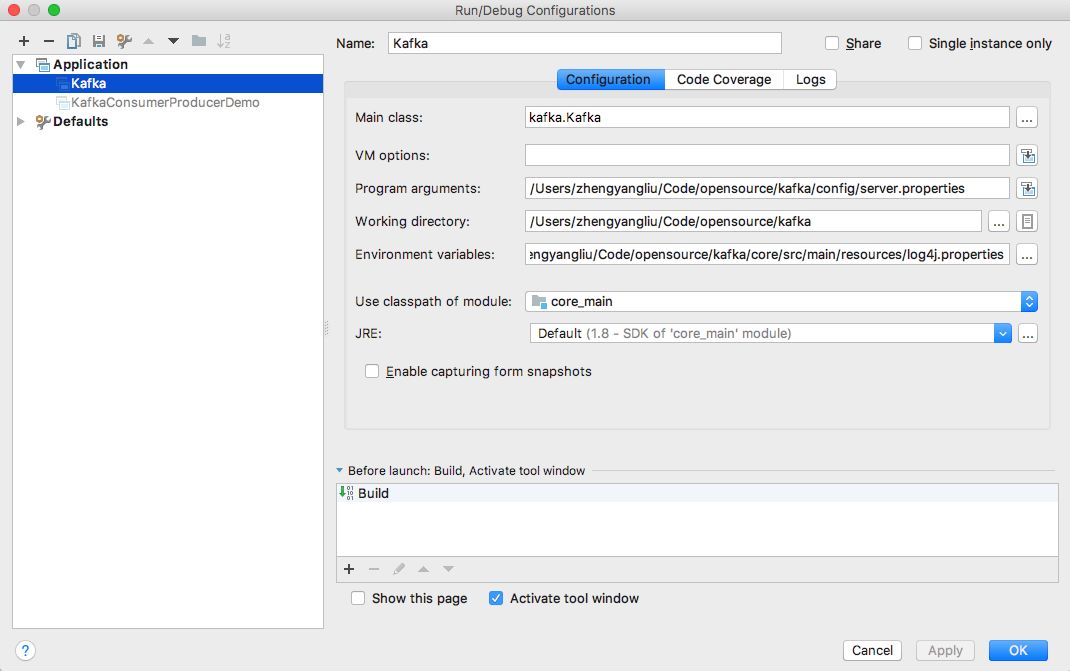
Task: Expand the Program arguments field editor
Action: point(1027,188)
